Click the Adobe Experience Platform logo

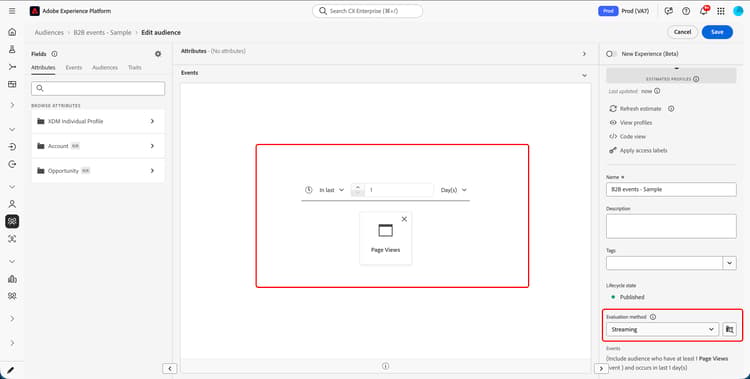coord(34,11)
